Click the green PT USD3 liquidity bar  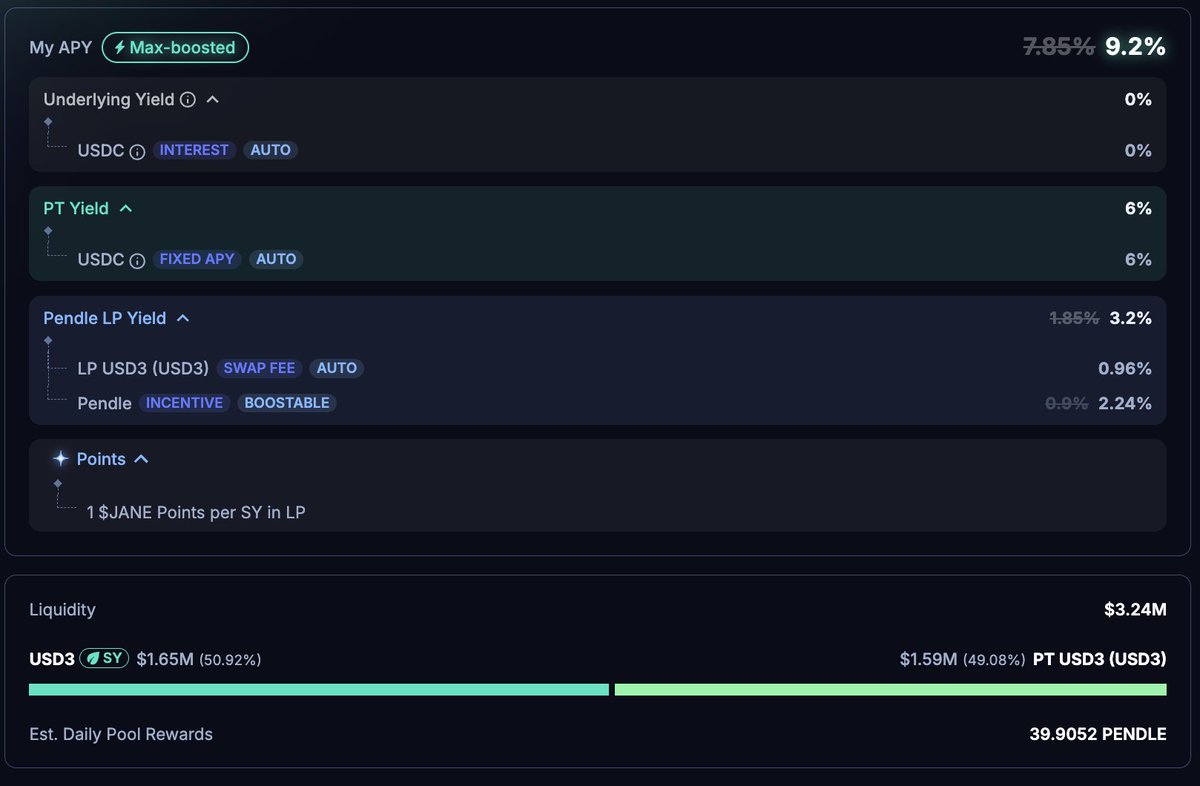click(891, 690)
